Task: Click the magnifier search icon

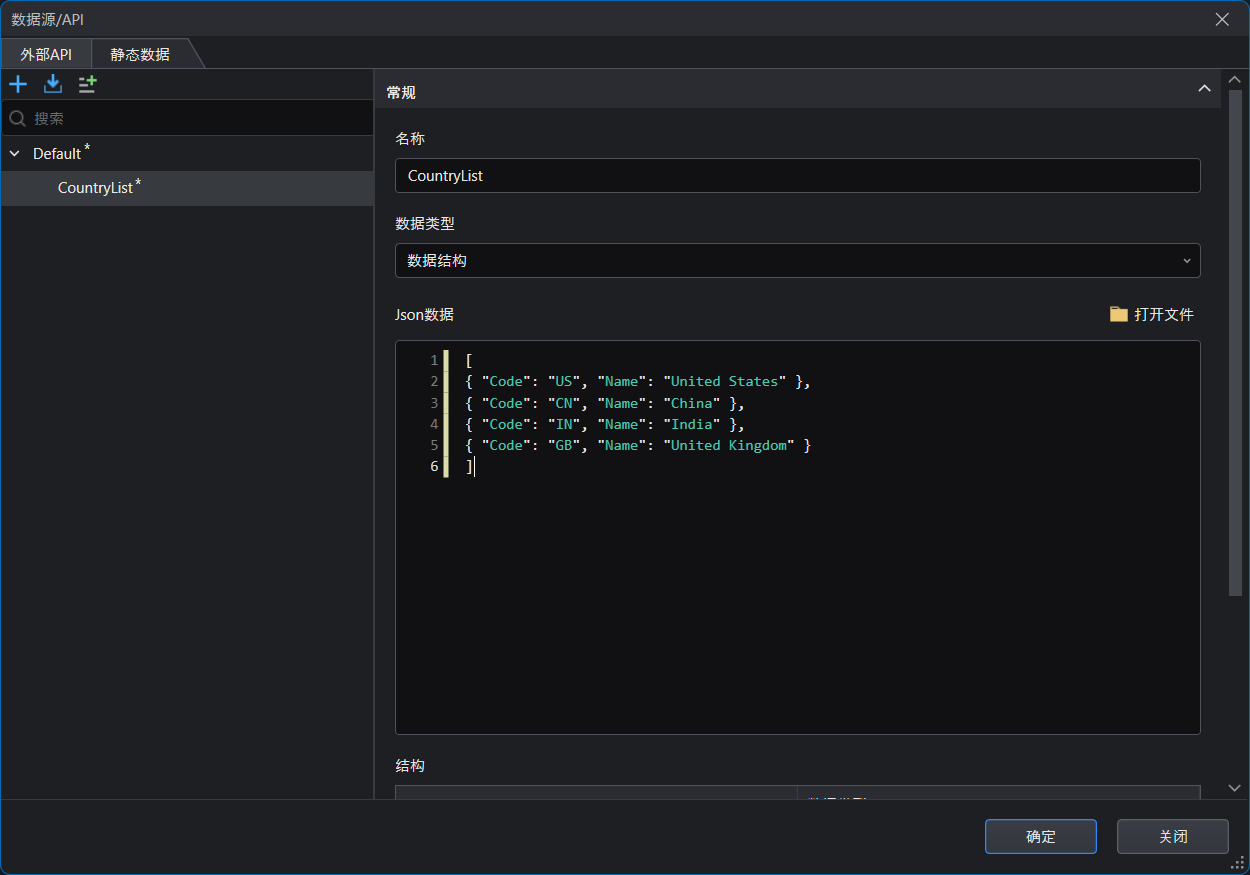Action: coord(17,118)
